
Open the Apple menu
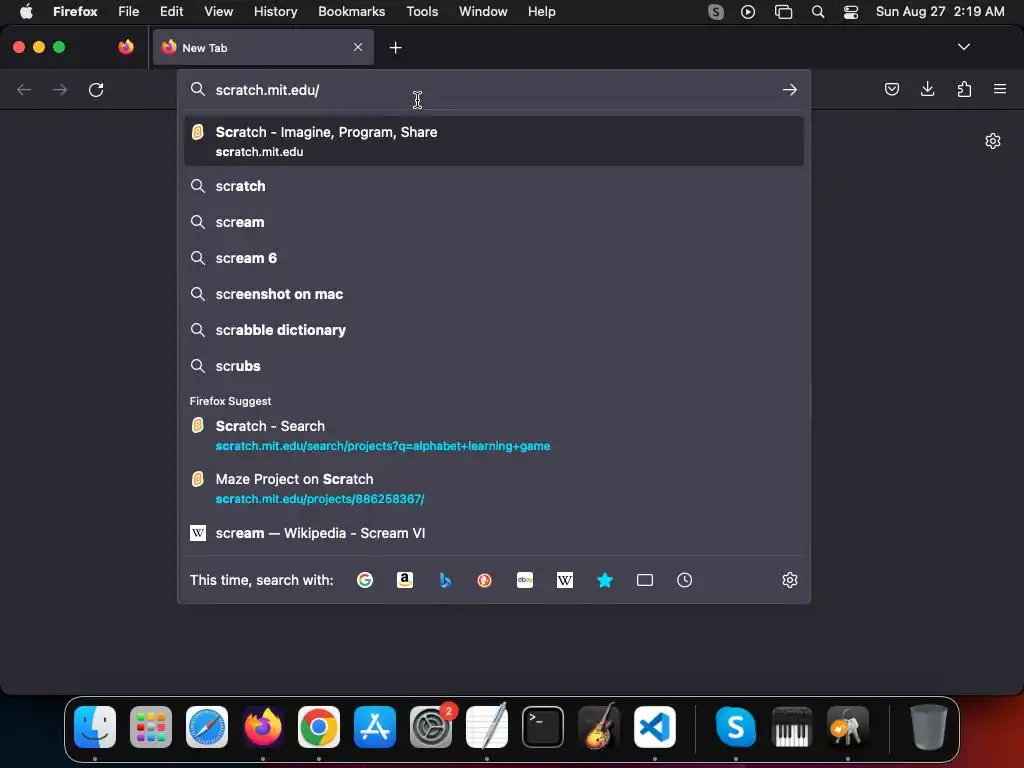click(26, 12)
